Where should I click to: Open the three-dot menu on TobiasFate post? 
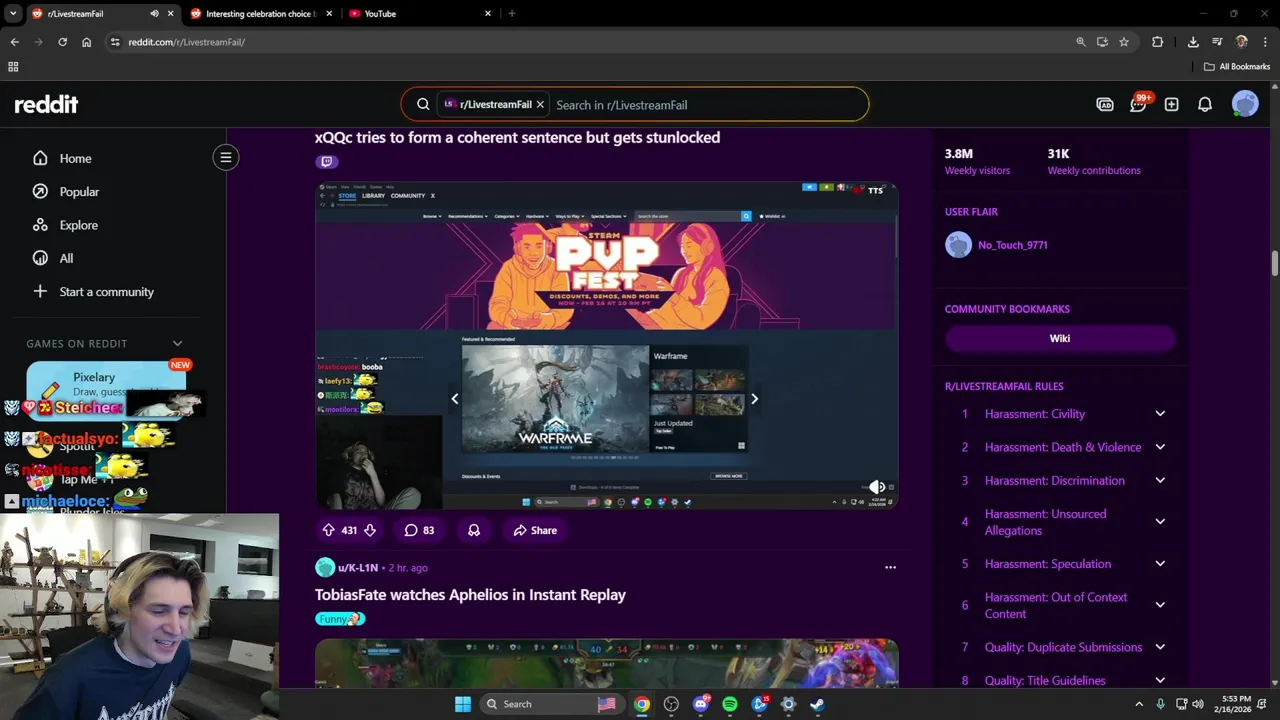tap(890, 567)
